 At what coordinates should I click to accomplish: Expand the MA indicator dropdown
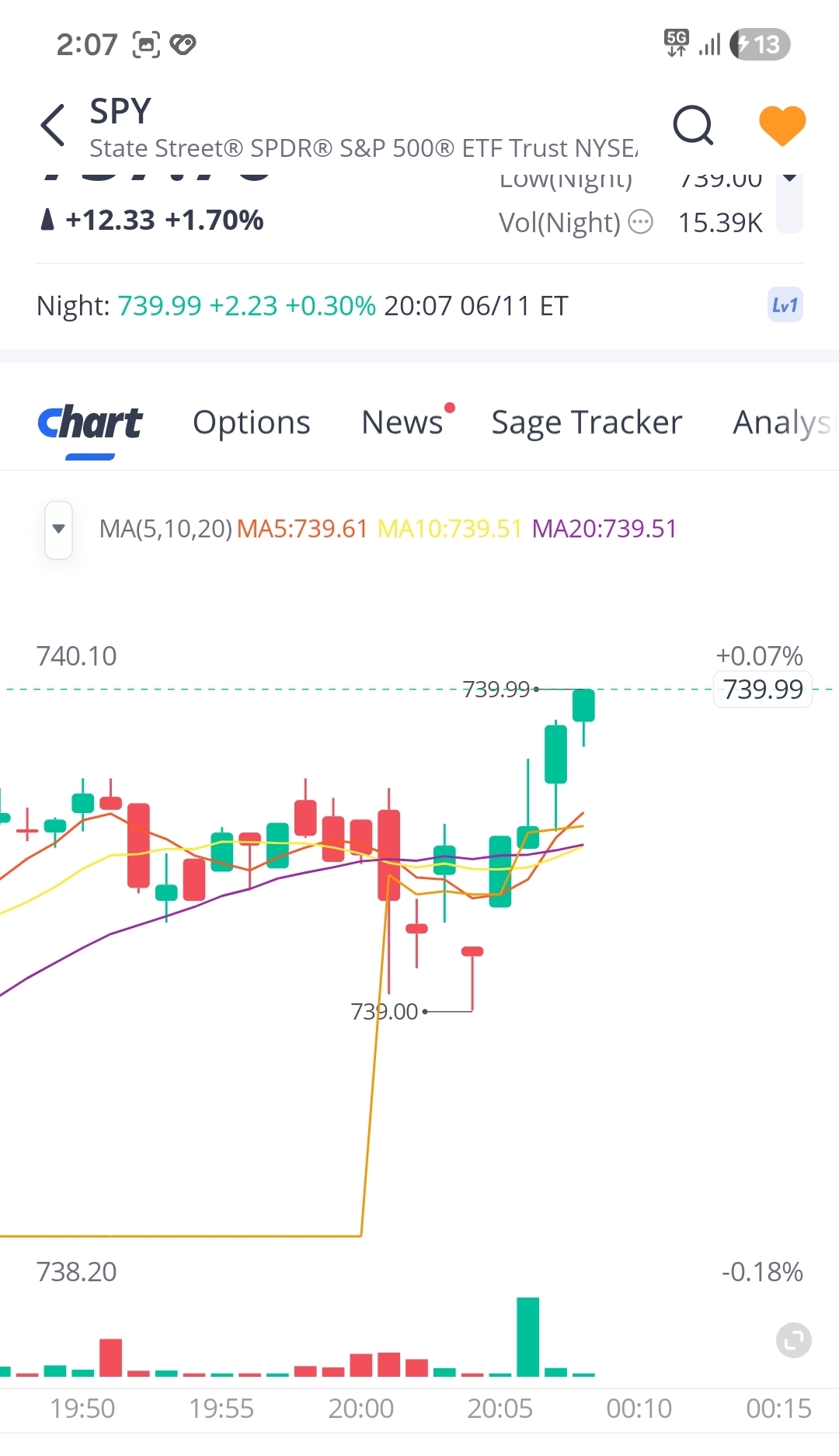[x=59, y=530]
